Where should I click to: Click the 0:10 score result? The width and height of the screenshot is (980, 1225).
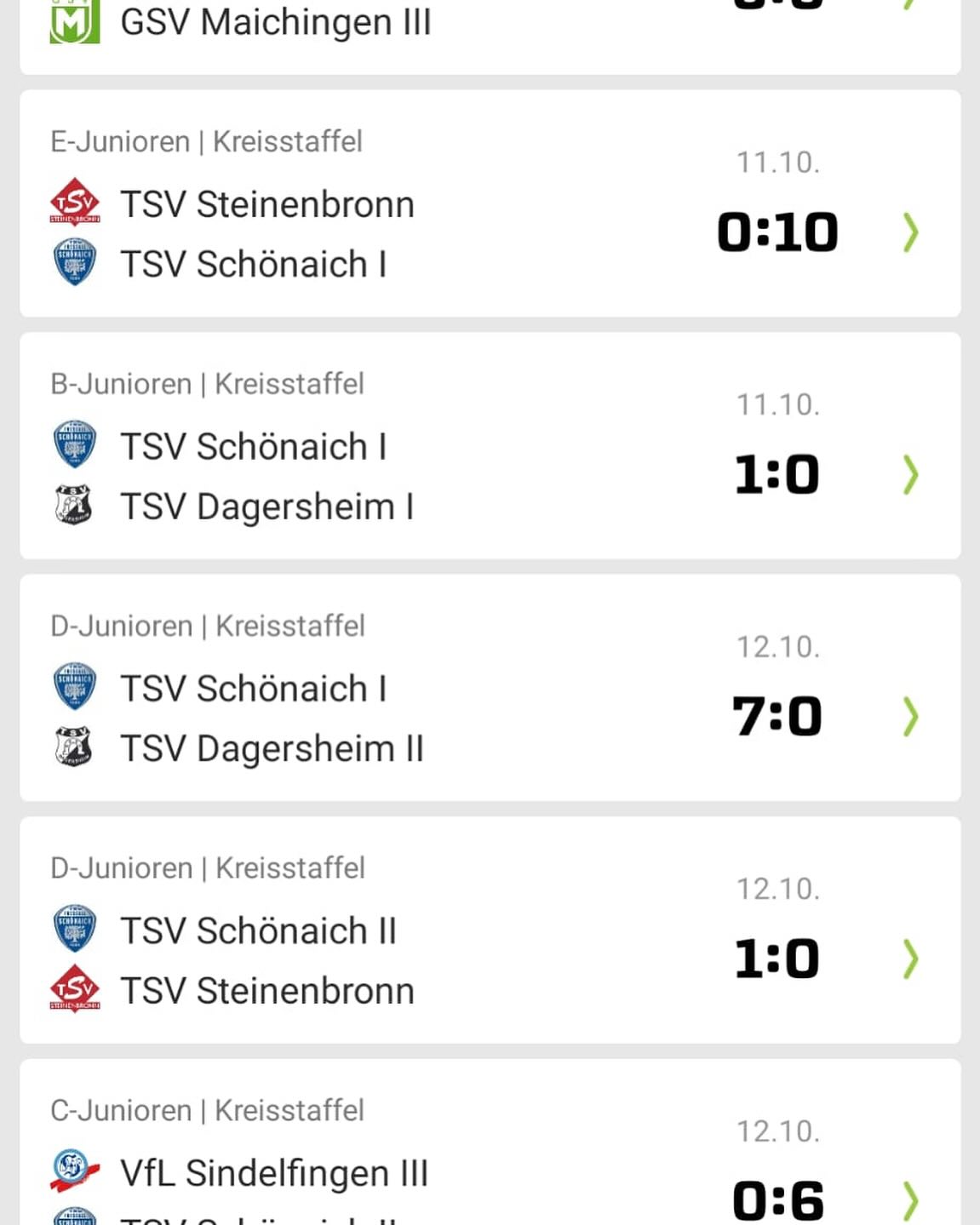pyautogui.click(x=777, y=232)
